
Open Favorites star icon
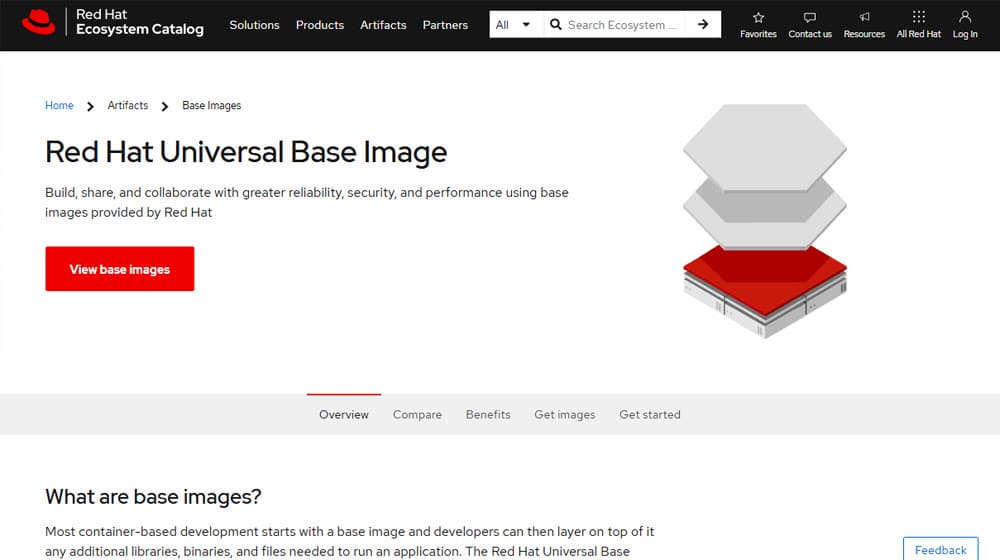pos(758,17)
